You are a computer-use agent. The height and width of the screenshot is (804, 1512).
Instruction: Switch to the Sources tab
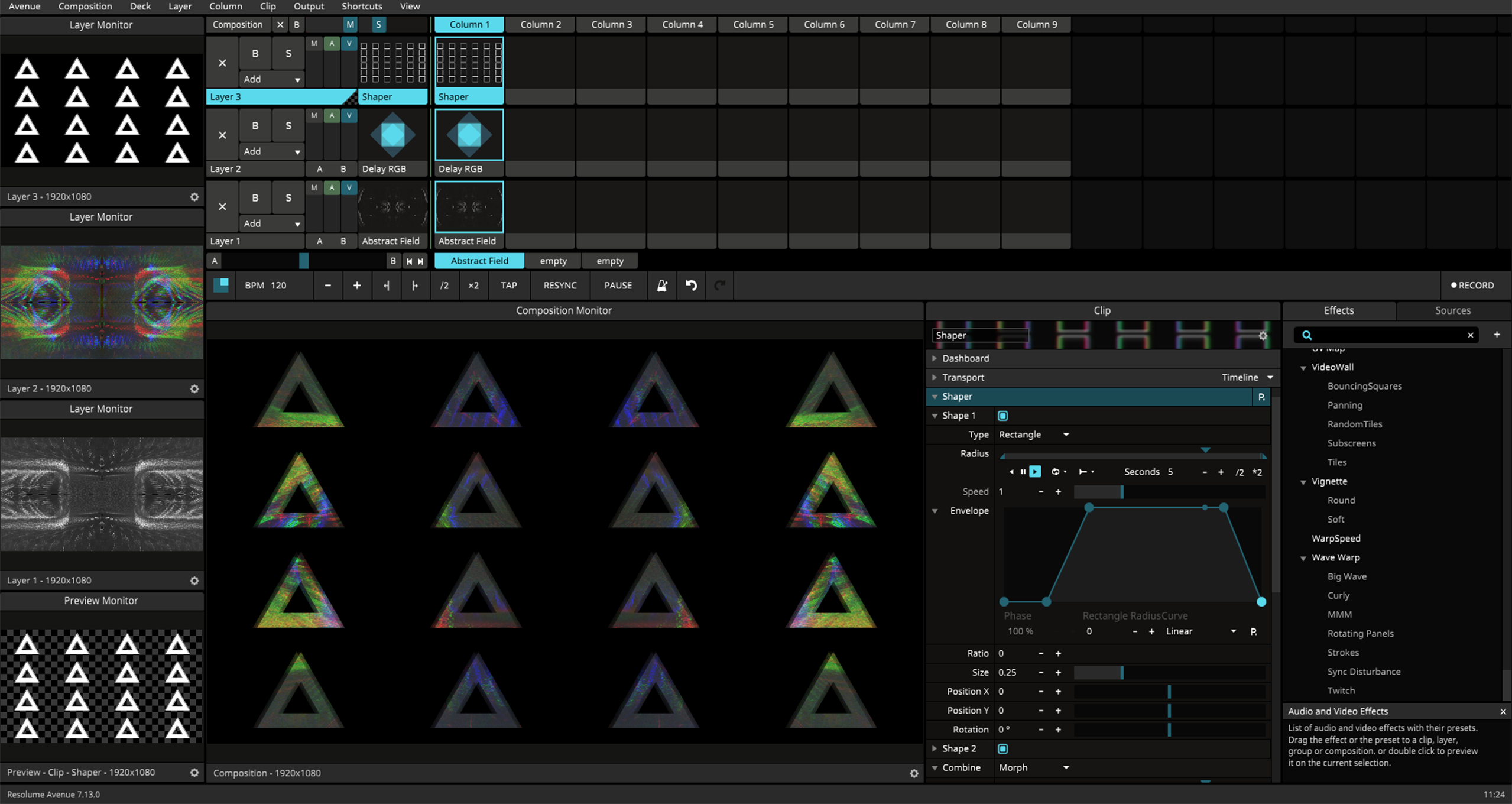tap(1452, 310)
